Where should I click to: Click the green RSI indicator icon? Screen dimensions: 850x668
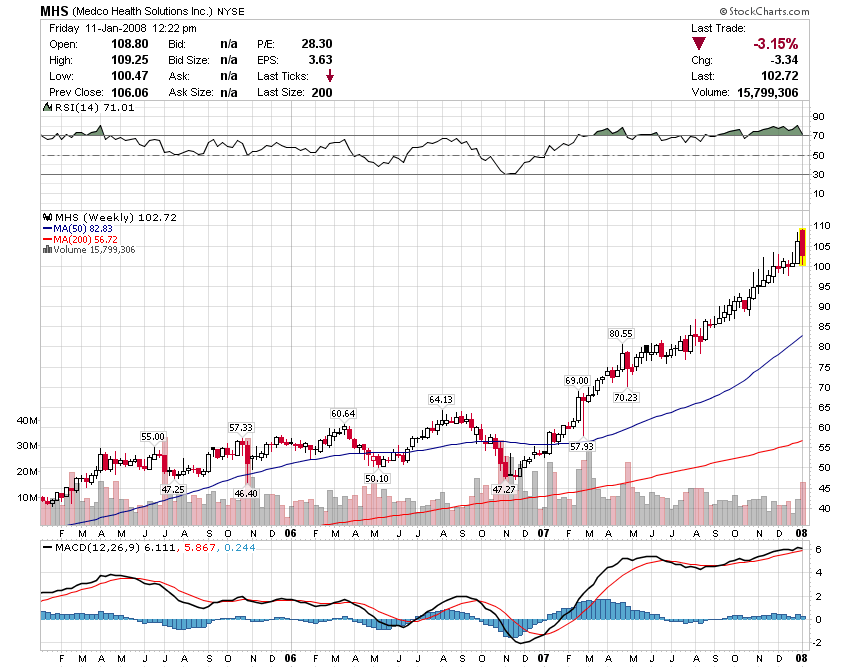click(47, 107)
